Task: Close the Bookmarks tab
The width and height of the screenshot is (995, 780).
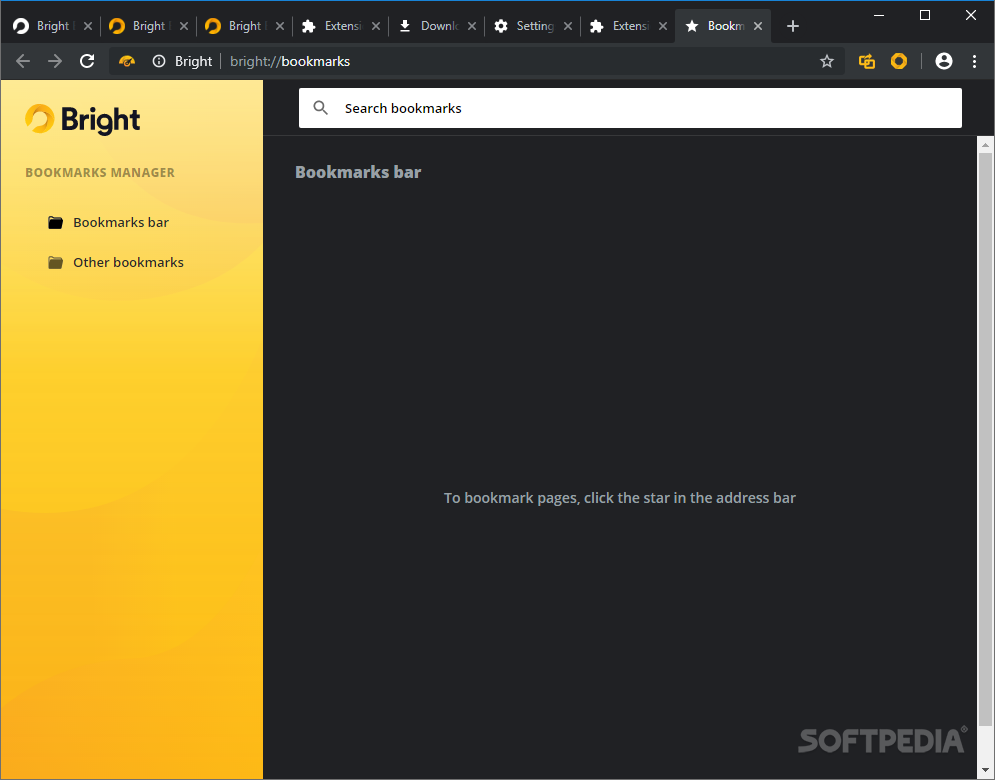Action: [758, 26]
